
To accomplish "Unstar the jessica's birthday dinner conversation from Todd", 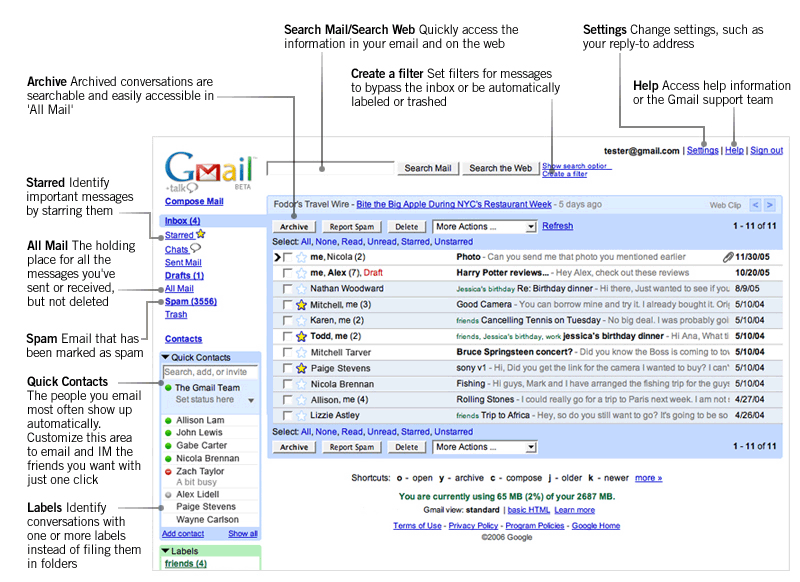I will pyautogui.click(x=302, y=336).
